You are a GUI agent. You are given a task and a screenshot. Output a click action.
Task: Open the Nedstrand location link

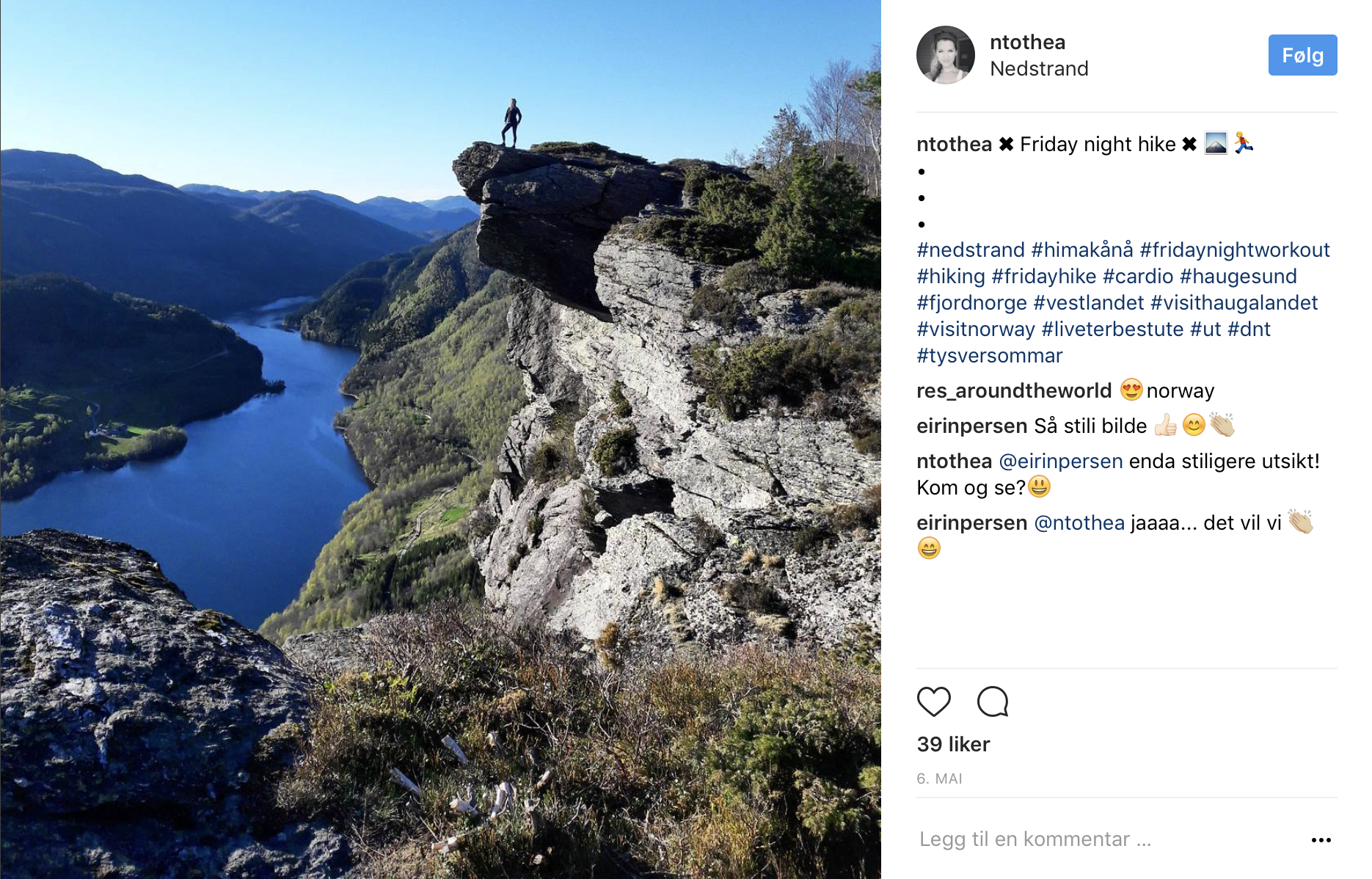(x=1039, y=69)
